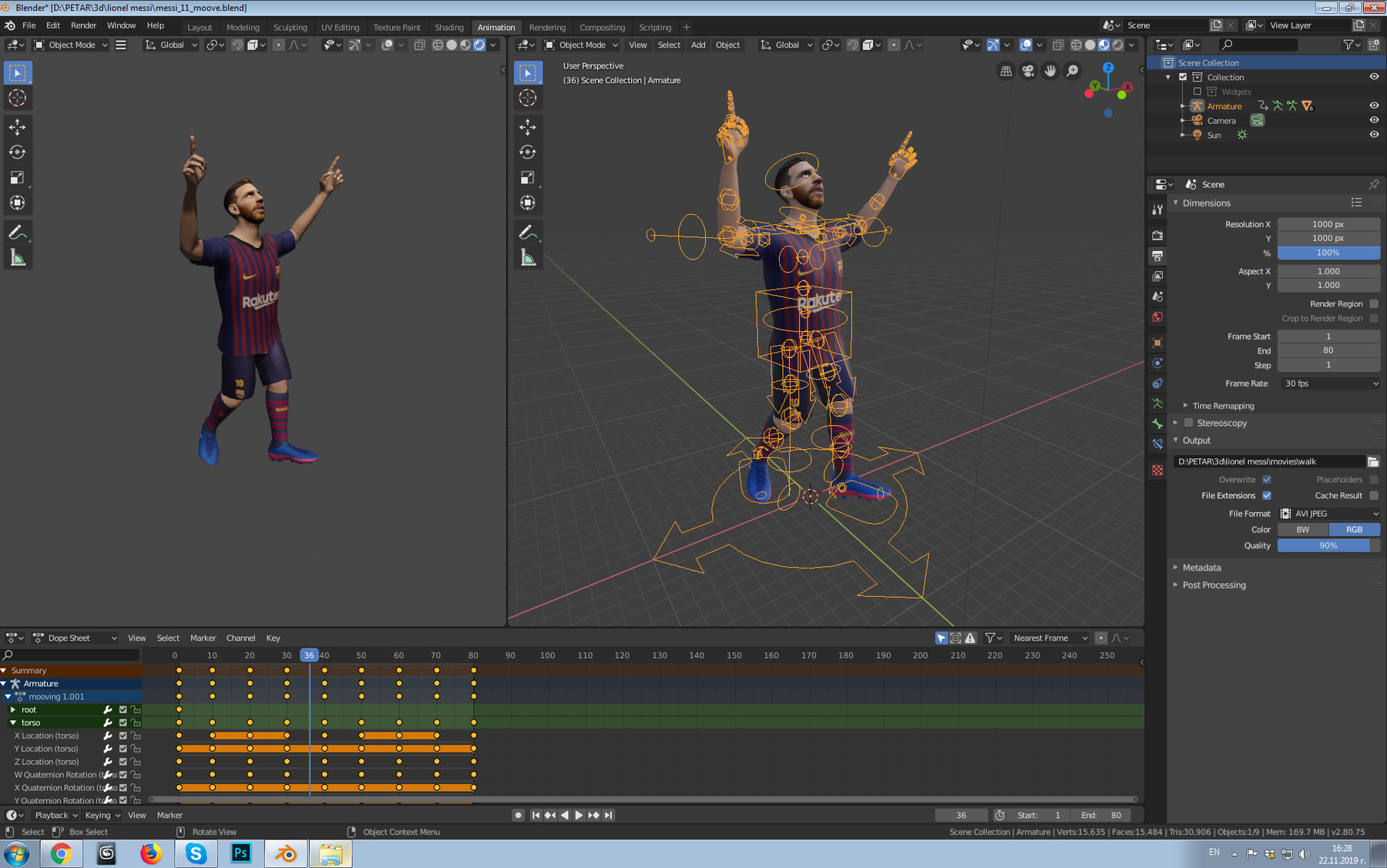Open the Render menu in the top bar
1387x868 pixels.
[x=83, y=25]
